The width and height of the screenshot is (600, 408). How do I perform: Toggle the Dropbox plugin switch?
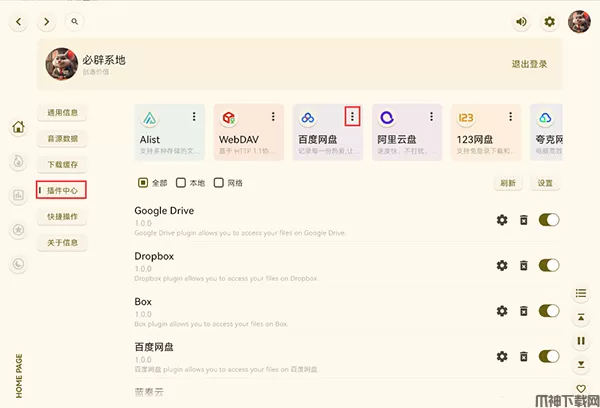(549, 265)
